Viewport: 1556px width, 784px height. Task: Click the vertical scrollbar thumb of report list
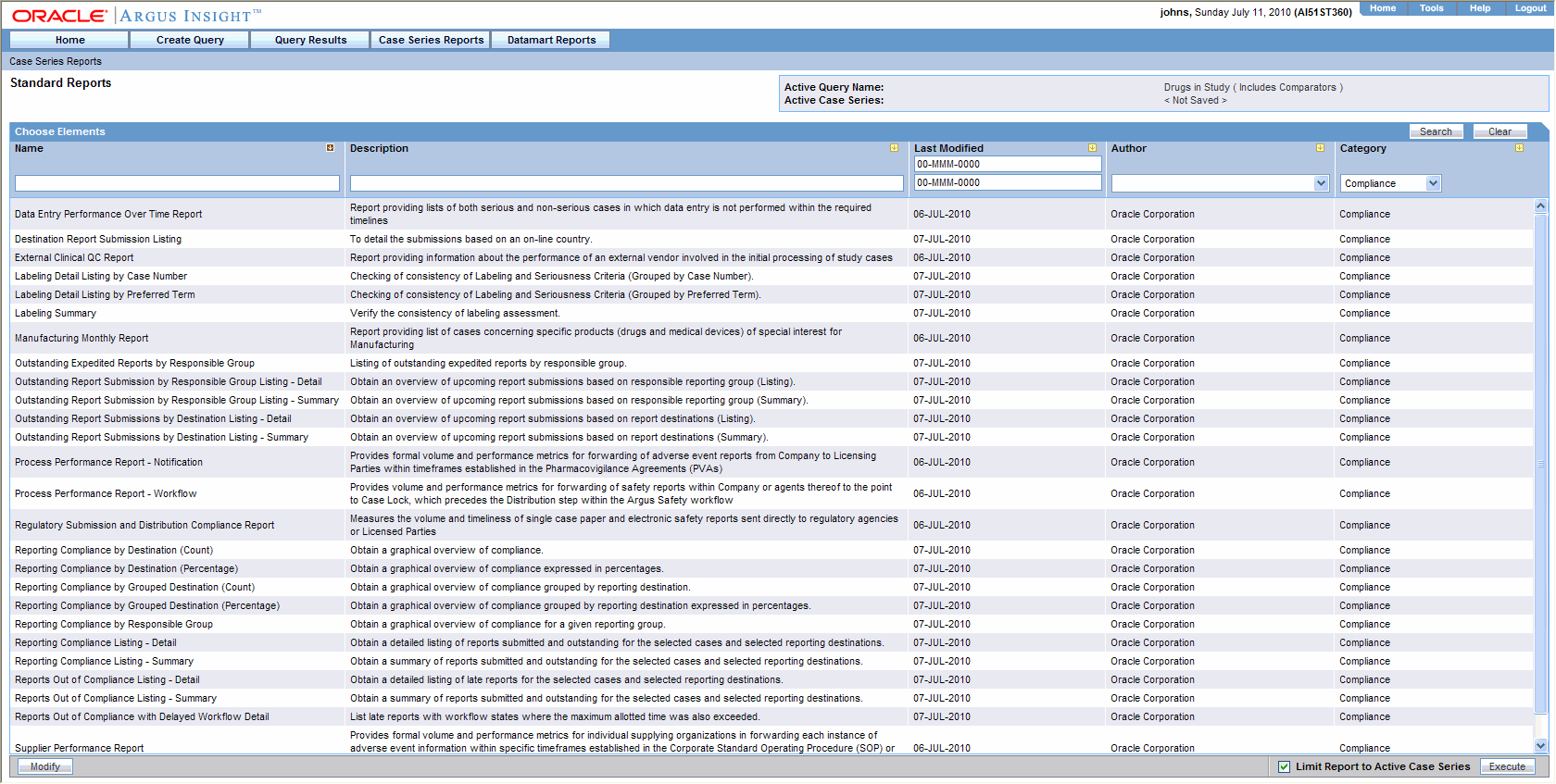pos(1541,463)
